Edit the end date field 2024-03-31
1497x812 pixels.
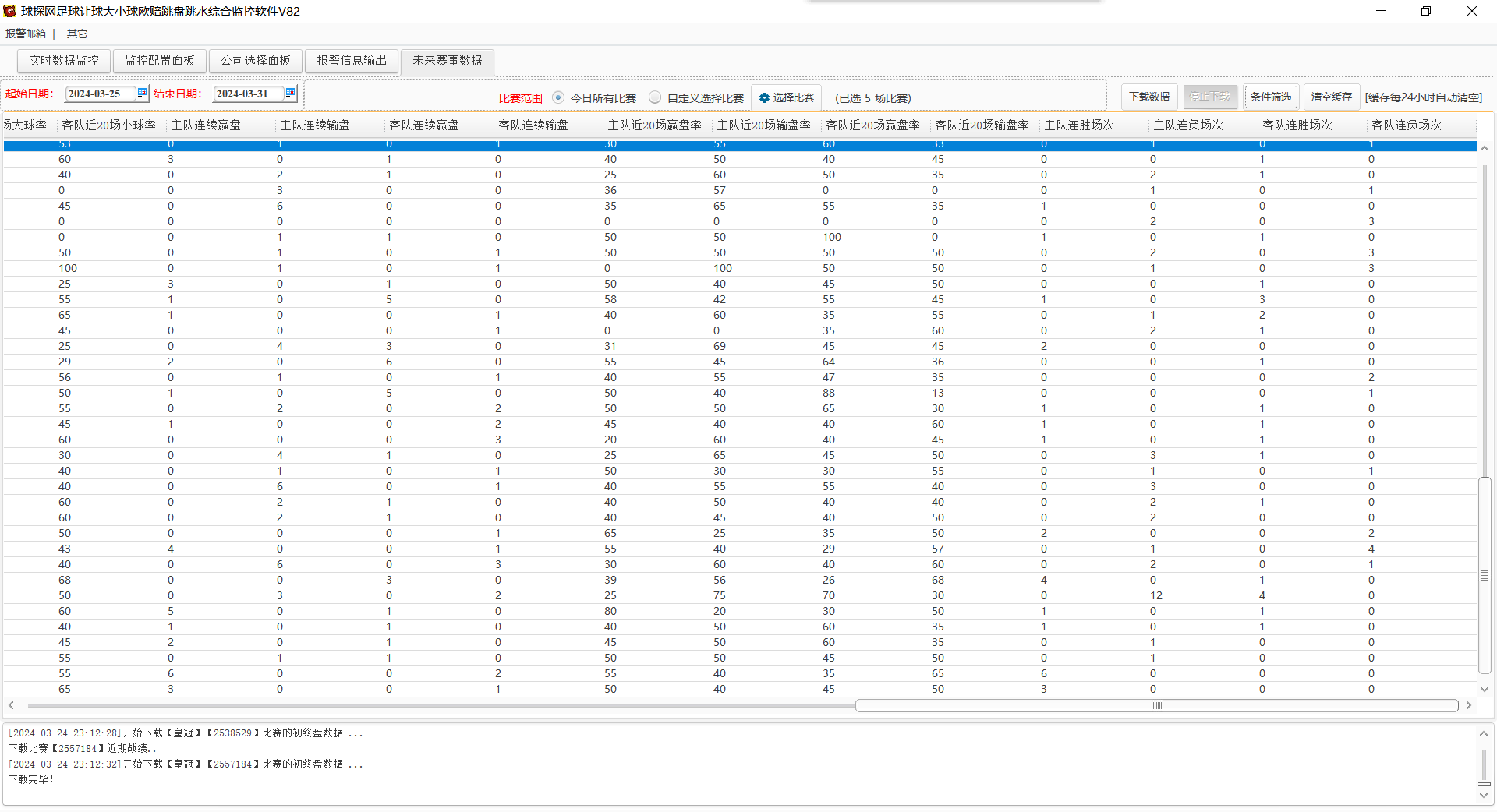[x=249, y=94]
